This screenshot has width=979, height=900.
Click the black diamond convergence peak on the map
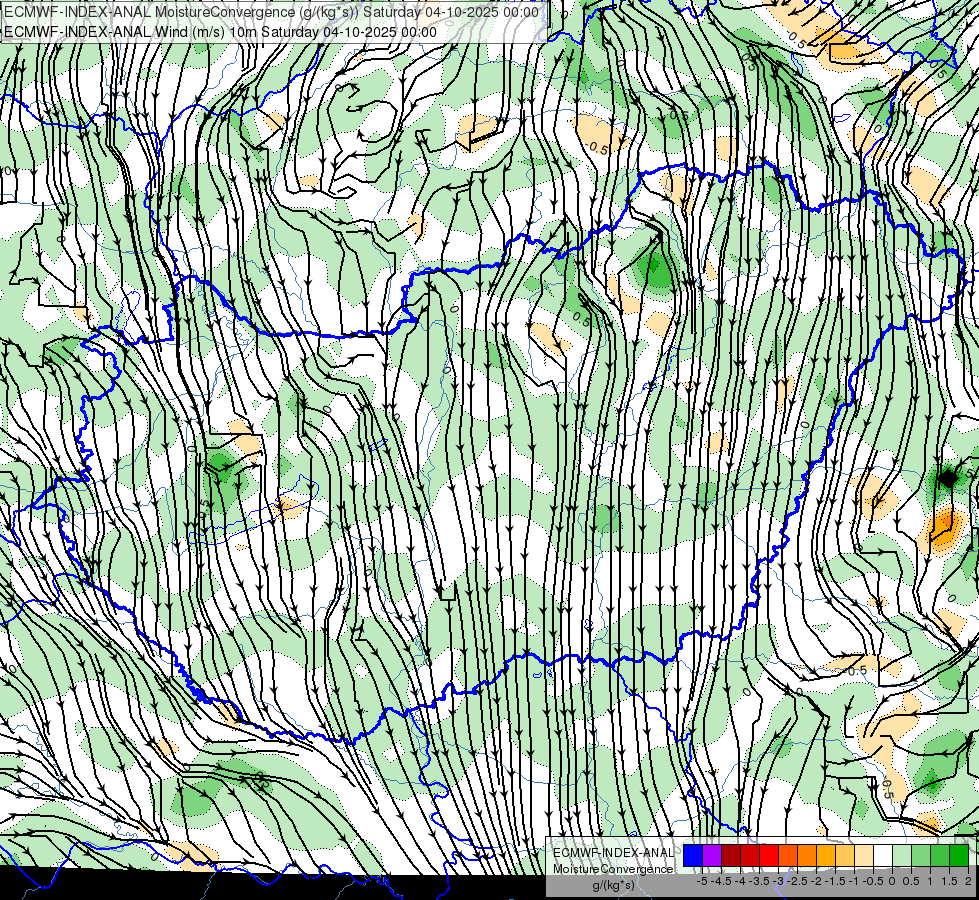click(948, 478)
